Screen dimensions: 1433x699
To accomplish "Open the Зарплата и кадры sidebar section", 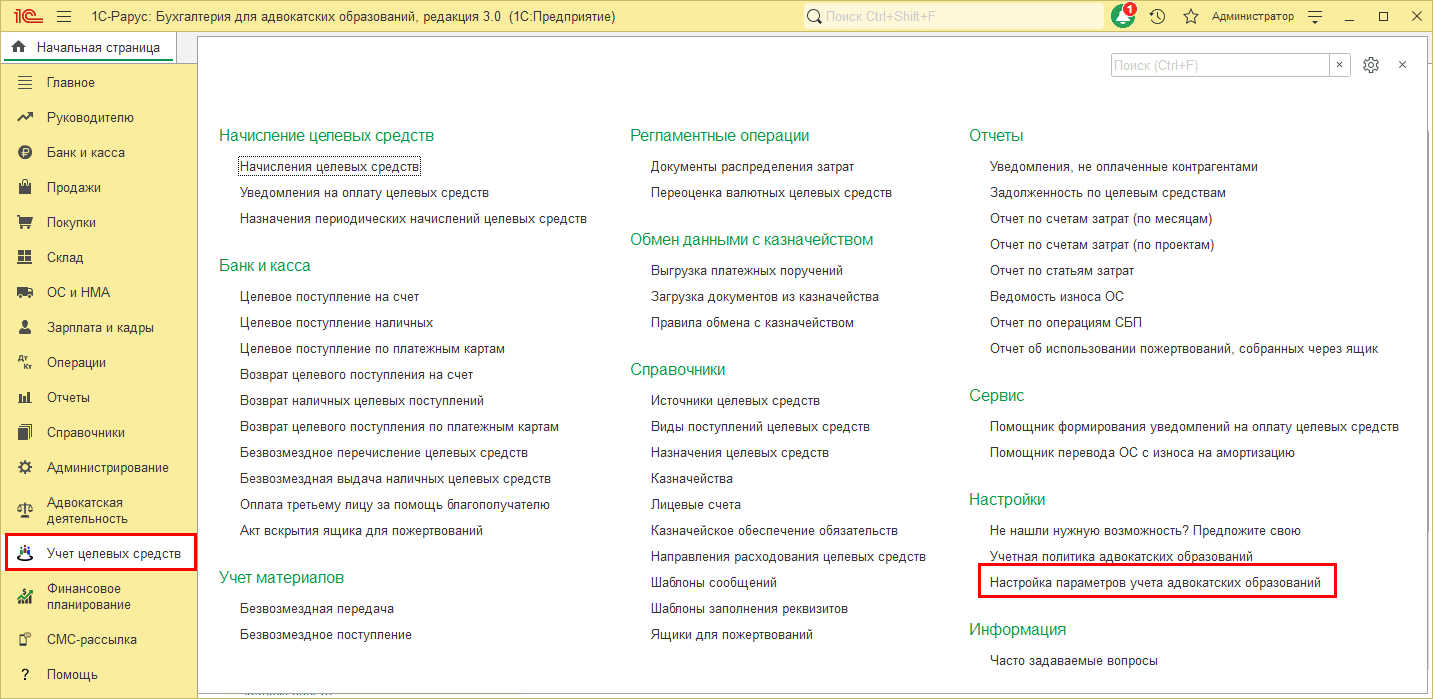I will point(100,328).
